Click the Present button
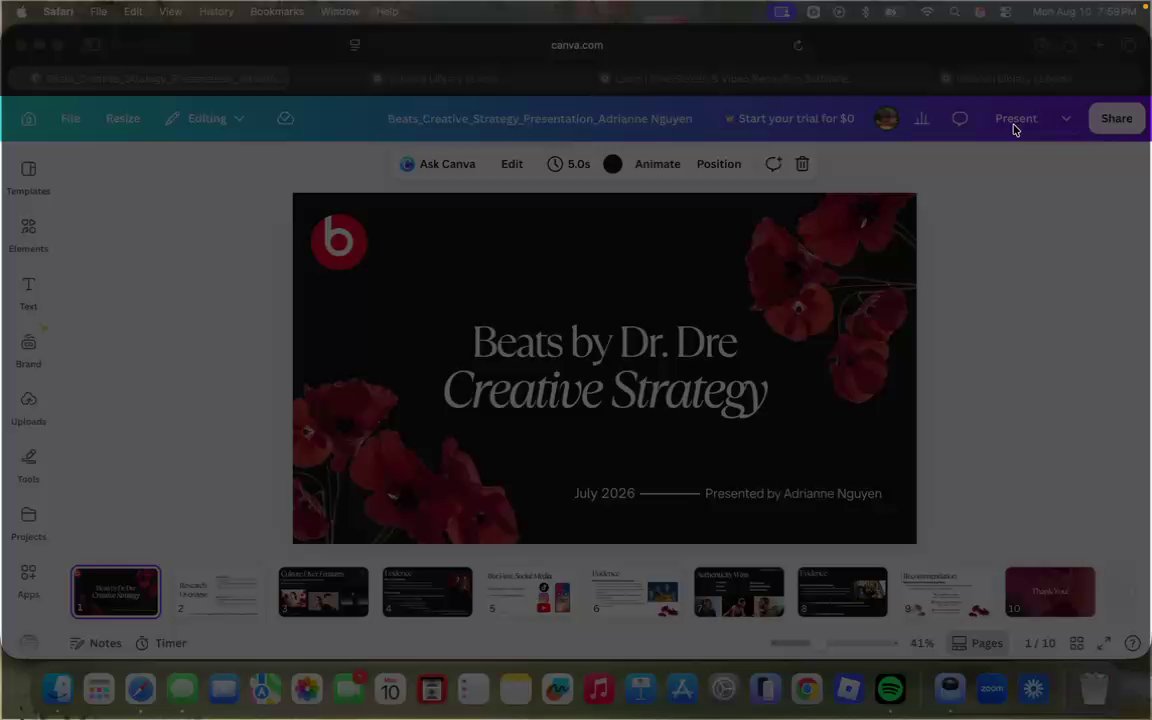Image resolution: width=1152 pixels, height=720 pixels. click(1016, 118)
